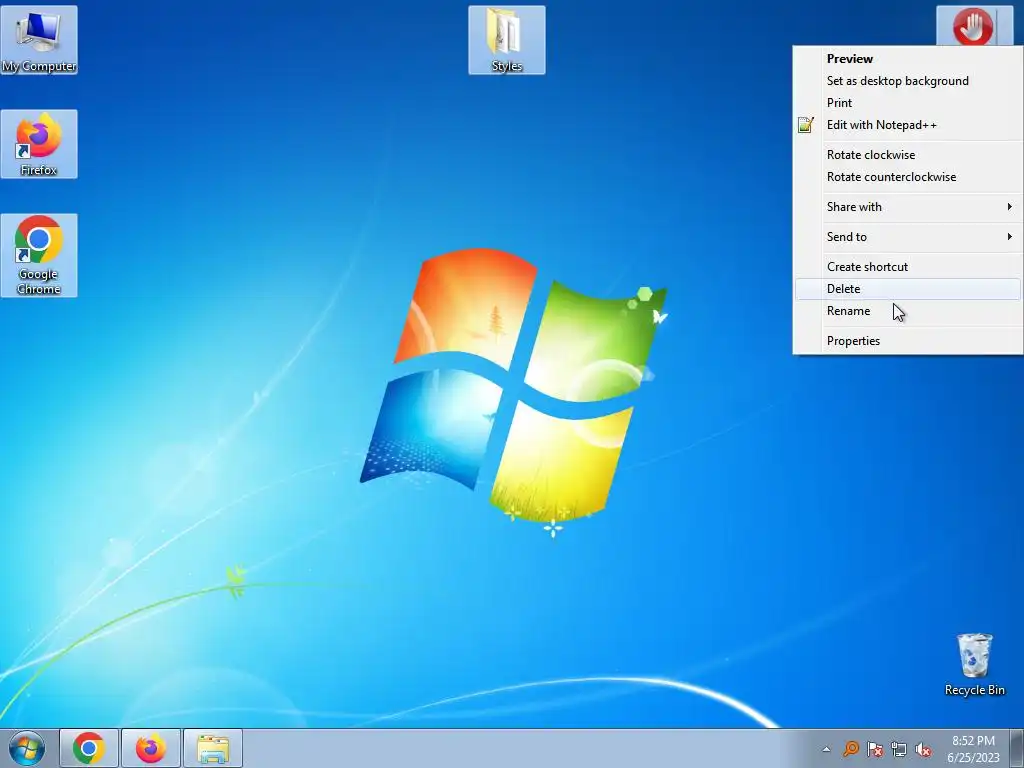Expand the Send to submenu arrow

coord(1010,237)
